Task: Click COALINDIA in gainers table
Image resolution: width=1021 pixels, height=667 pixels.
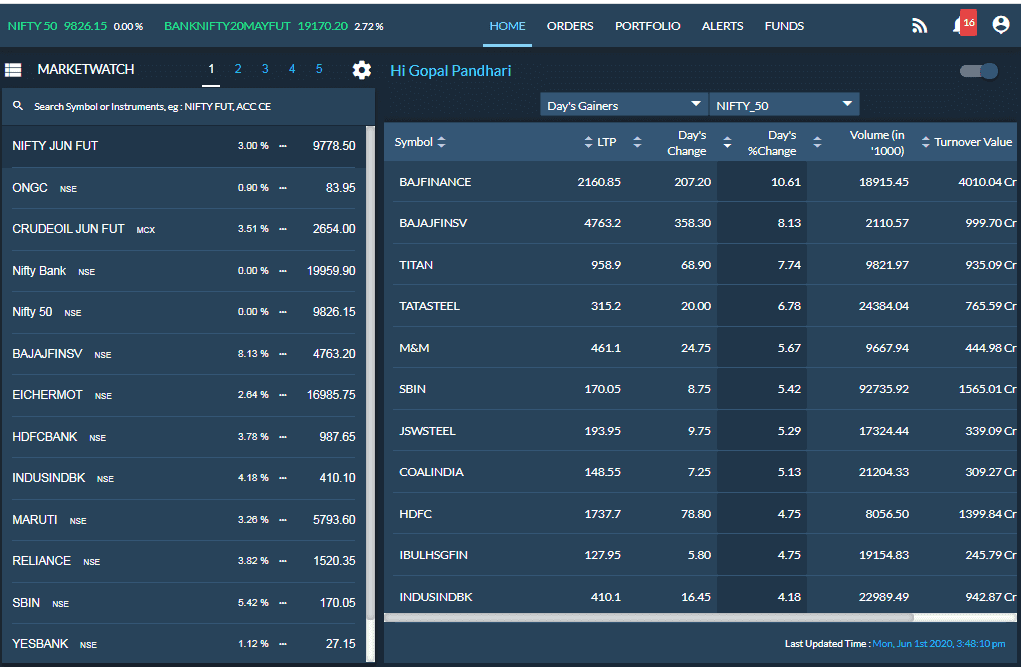Action: pos(431,472)
